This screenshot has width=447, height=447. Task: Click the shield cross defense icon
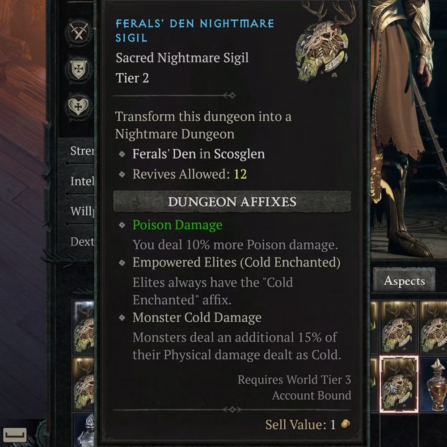click(x=79, y=70)
